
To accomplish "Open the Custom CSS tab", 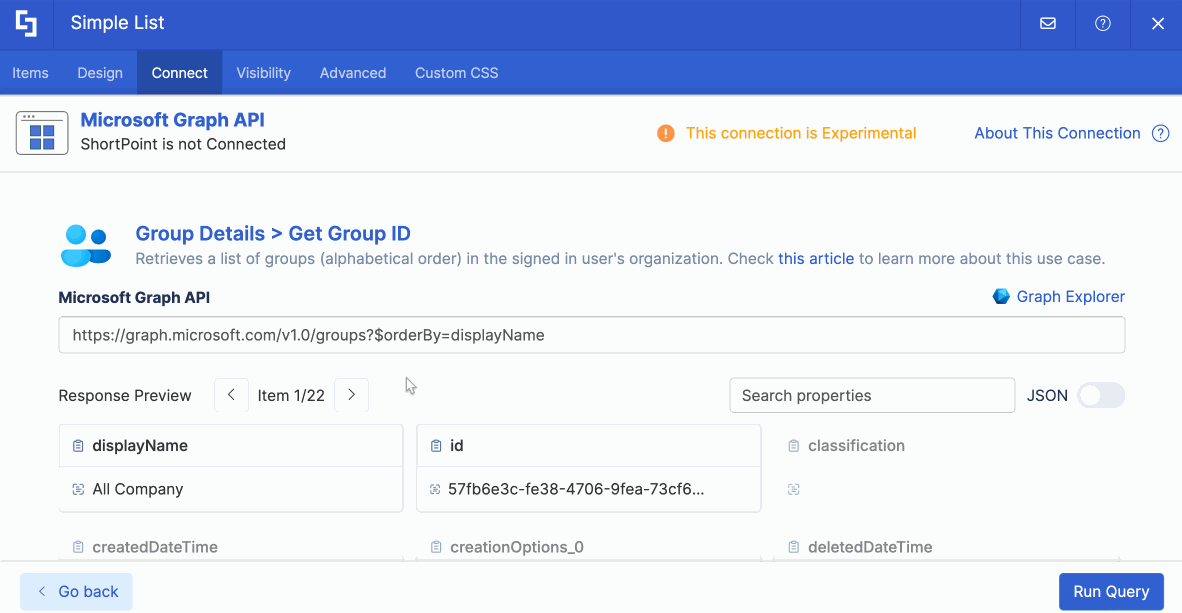I will [x=456, y=72].
